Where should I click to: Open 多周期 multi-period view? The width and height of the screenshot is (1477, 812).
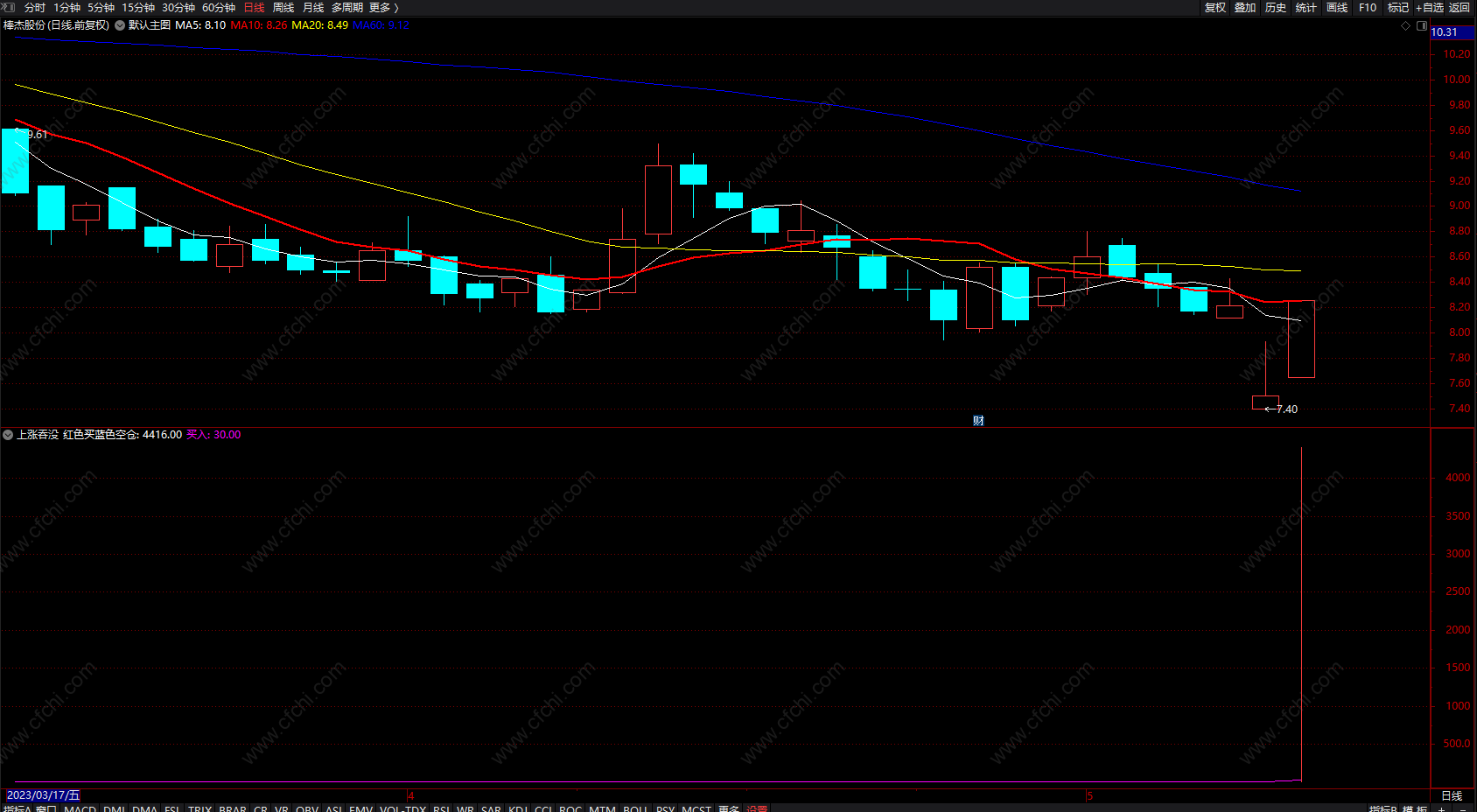346,7
